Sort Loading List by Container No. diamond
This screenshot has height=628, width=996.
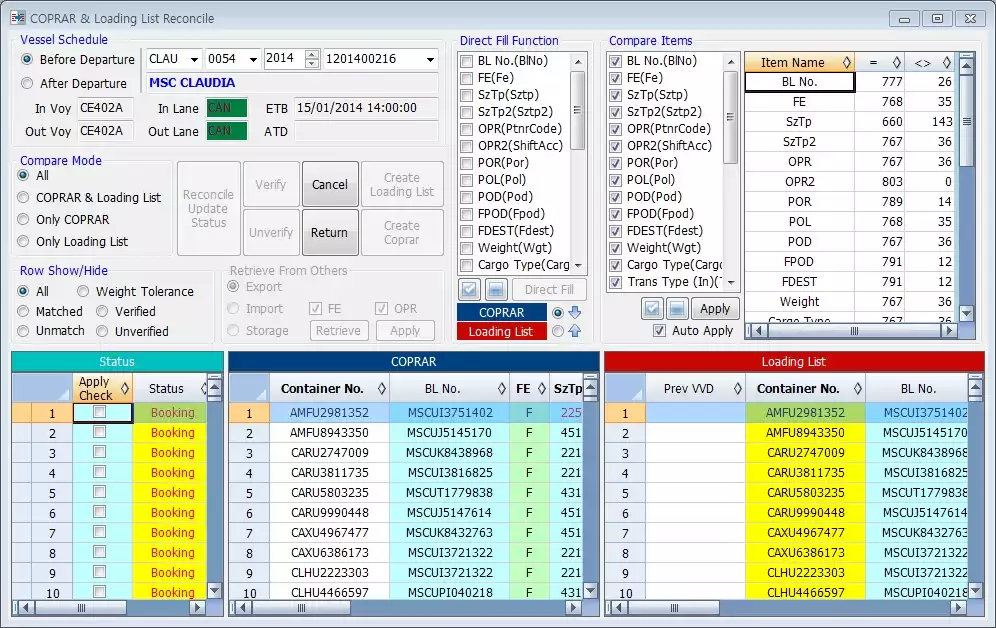858,389
